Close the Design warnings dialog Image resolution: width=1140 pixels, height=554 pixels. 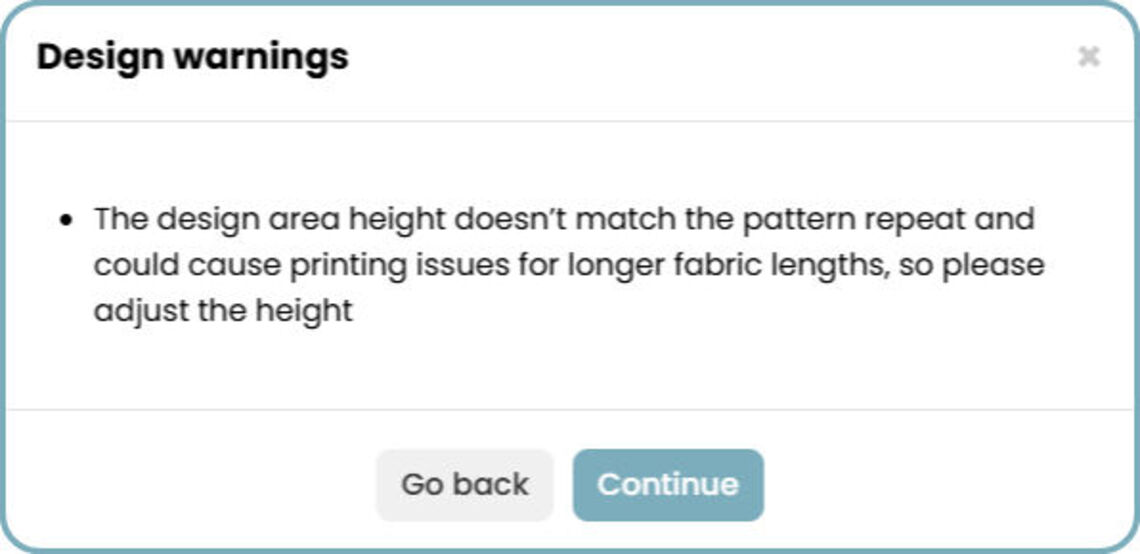click(x=1088, y=57)
